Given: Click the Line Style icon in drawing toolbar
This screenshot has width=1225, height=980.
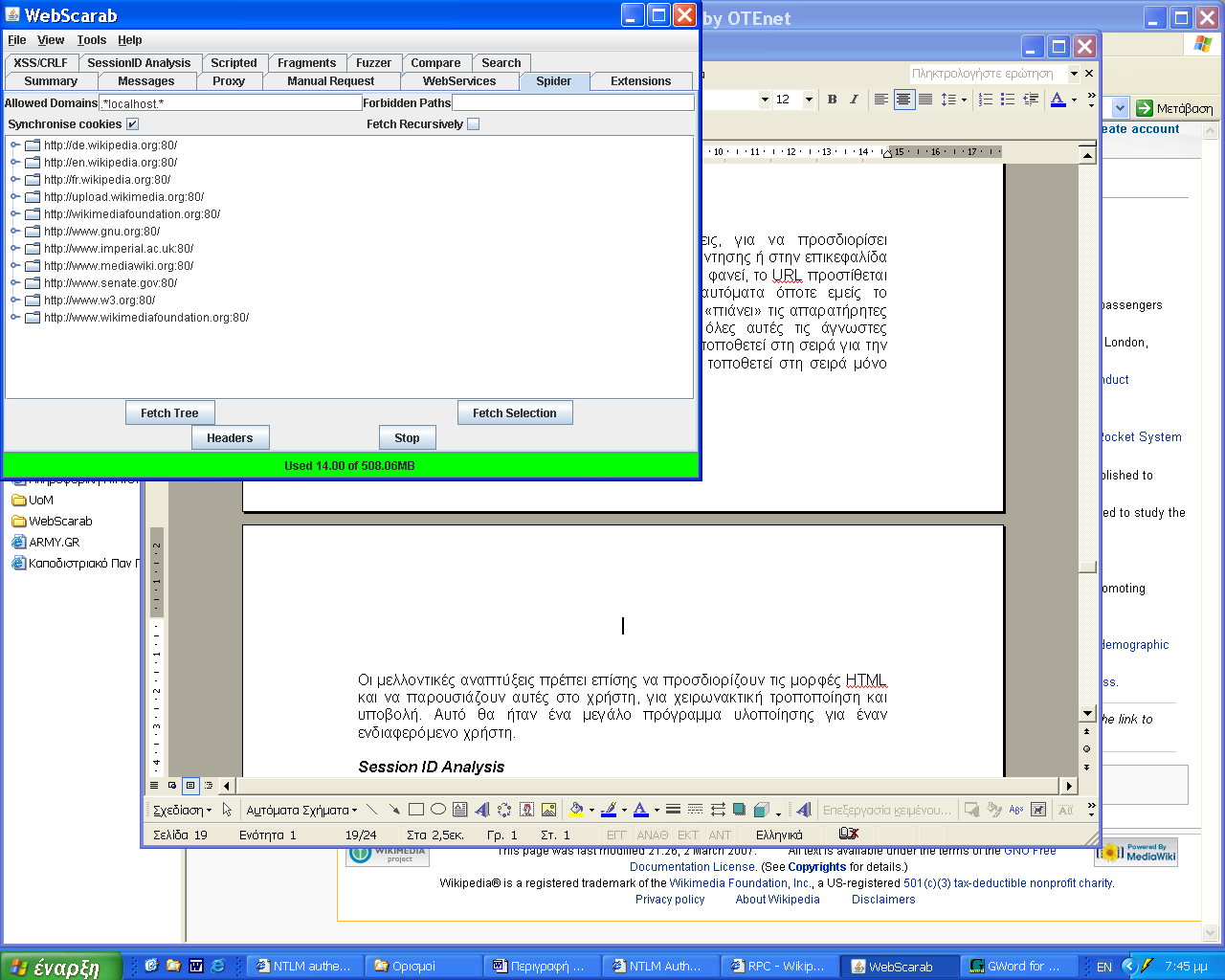Looking at the screenshot, I should pos(673,810).
